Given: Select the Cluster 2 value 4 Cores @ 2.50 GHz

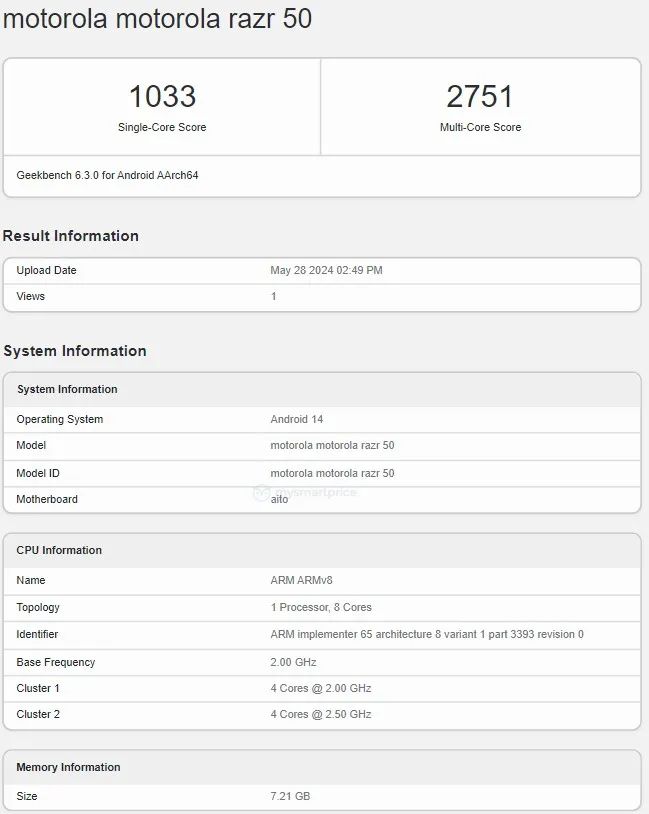Looking at the screenshot, I should pos(321,714).
